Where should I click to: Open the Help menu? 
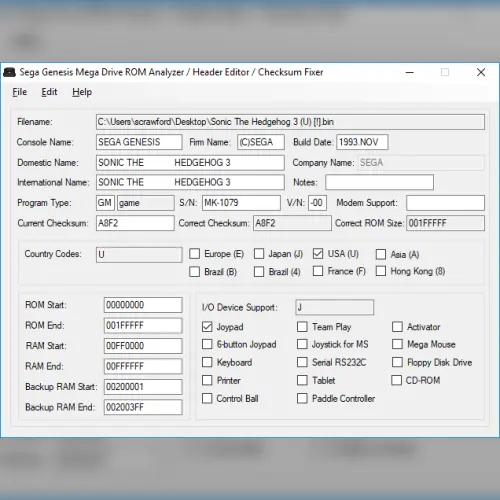coord(82,92)
